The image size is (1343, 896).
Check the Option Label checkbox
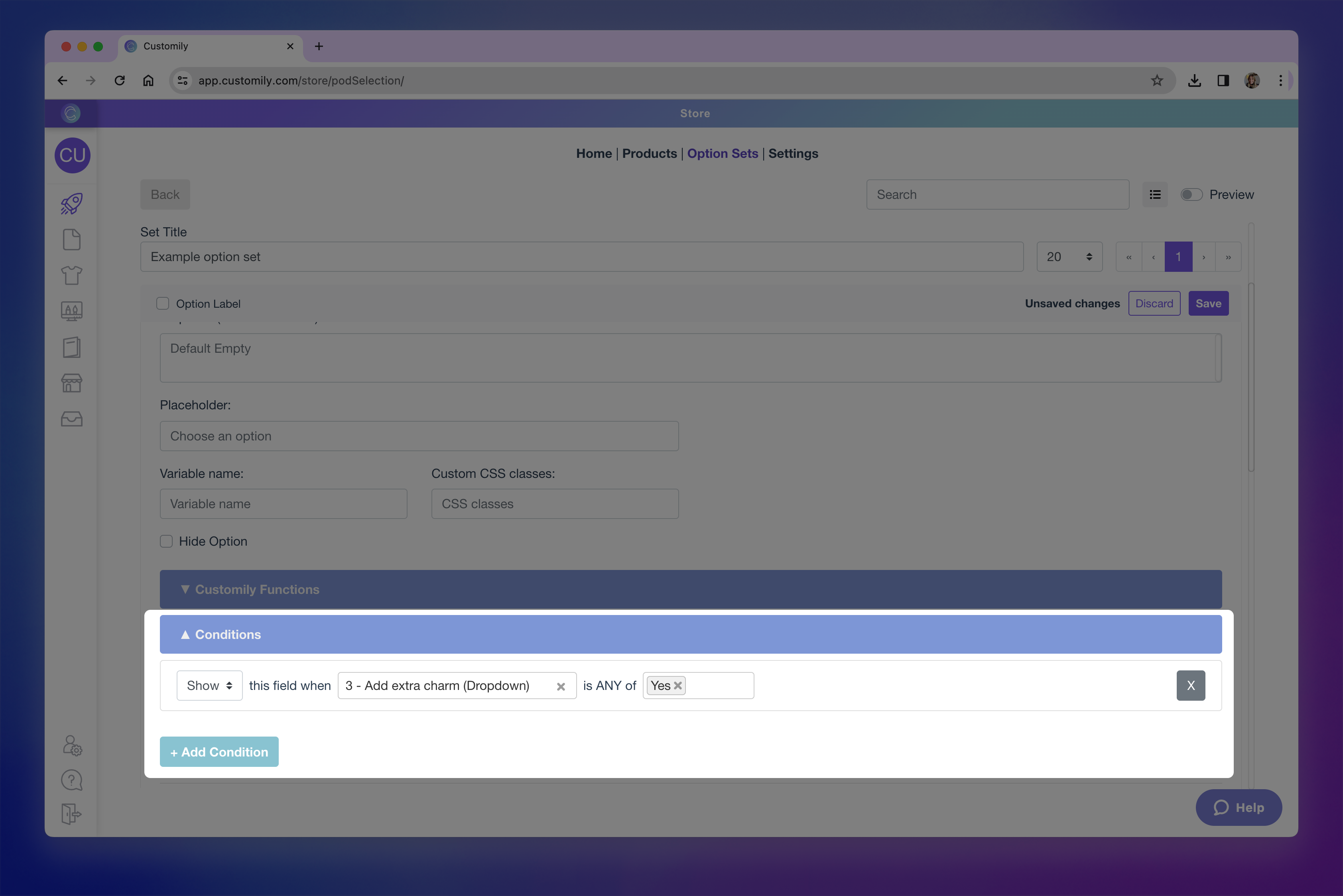(x=163, y=303)
